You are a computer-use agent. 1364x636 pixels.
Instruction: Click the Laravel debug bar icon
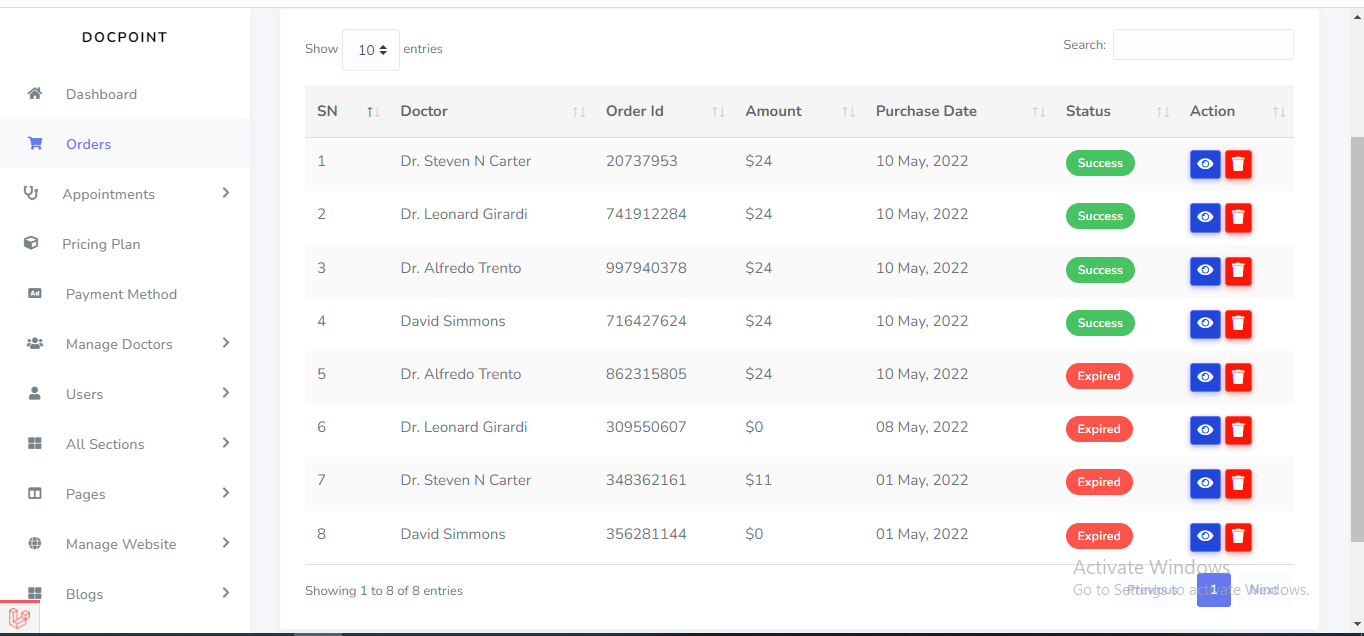19,619
